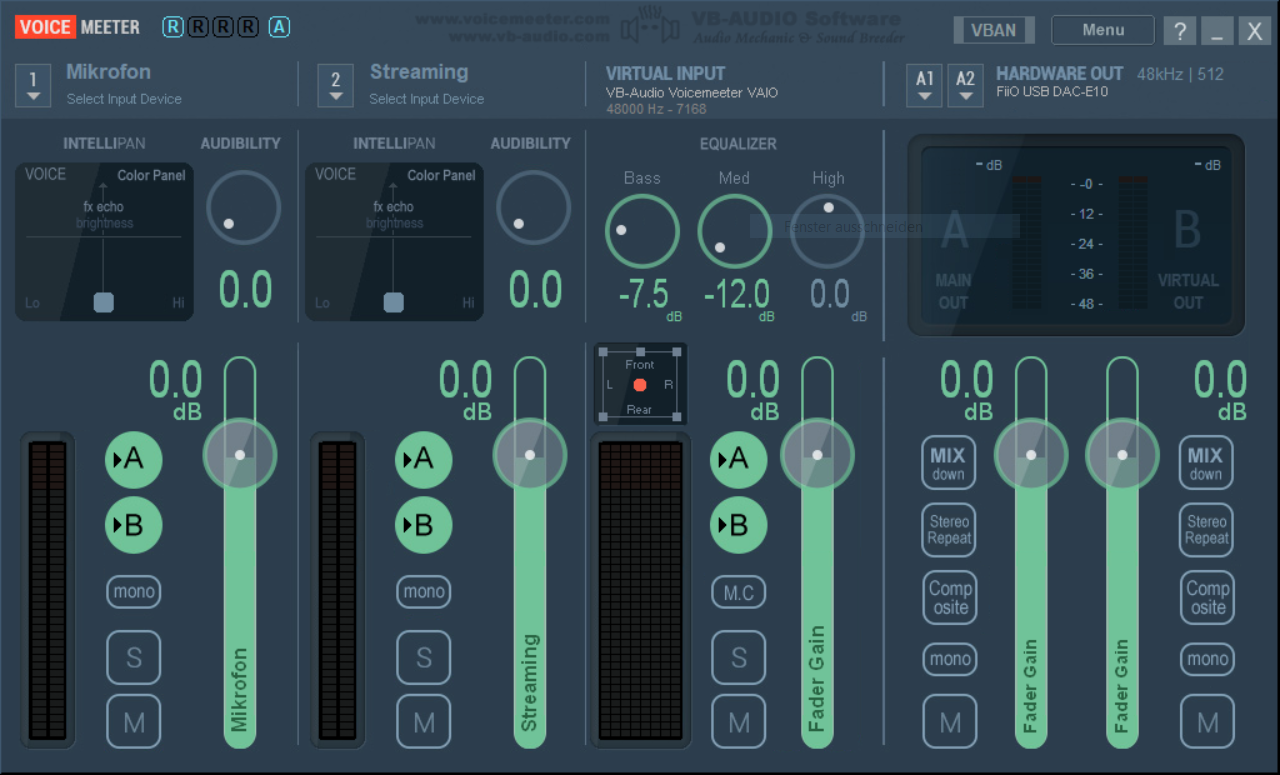Viewport: 1280px width, 775px height.
Task: Toggle Stereo Repeat on bus A
Action: (948, 530)
